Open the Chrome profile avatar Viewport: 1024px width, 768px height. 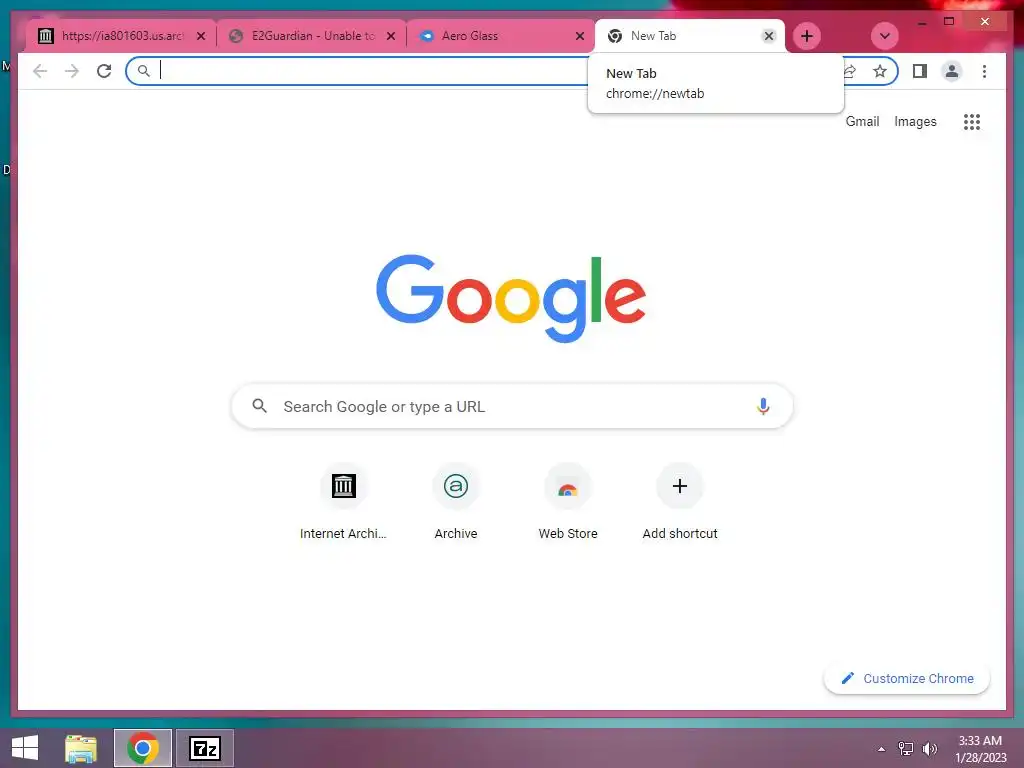952,71
